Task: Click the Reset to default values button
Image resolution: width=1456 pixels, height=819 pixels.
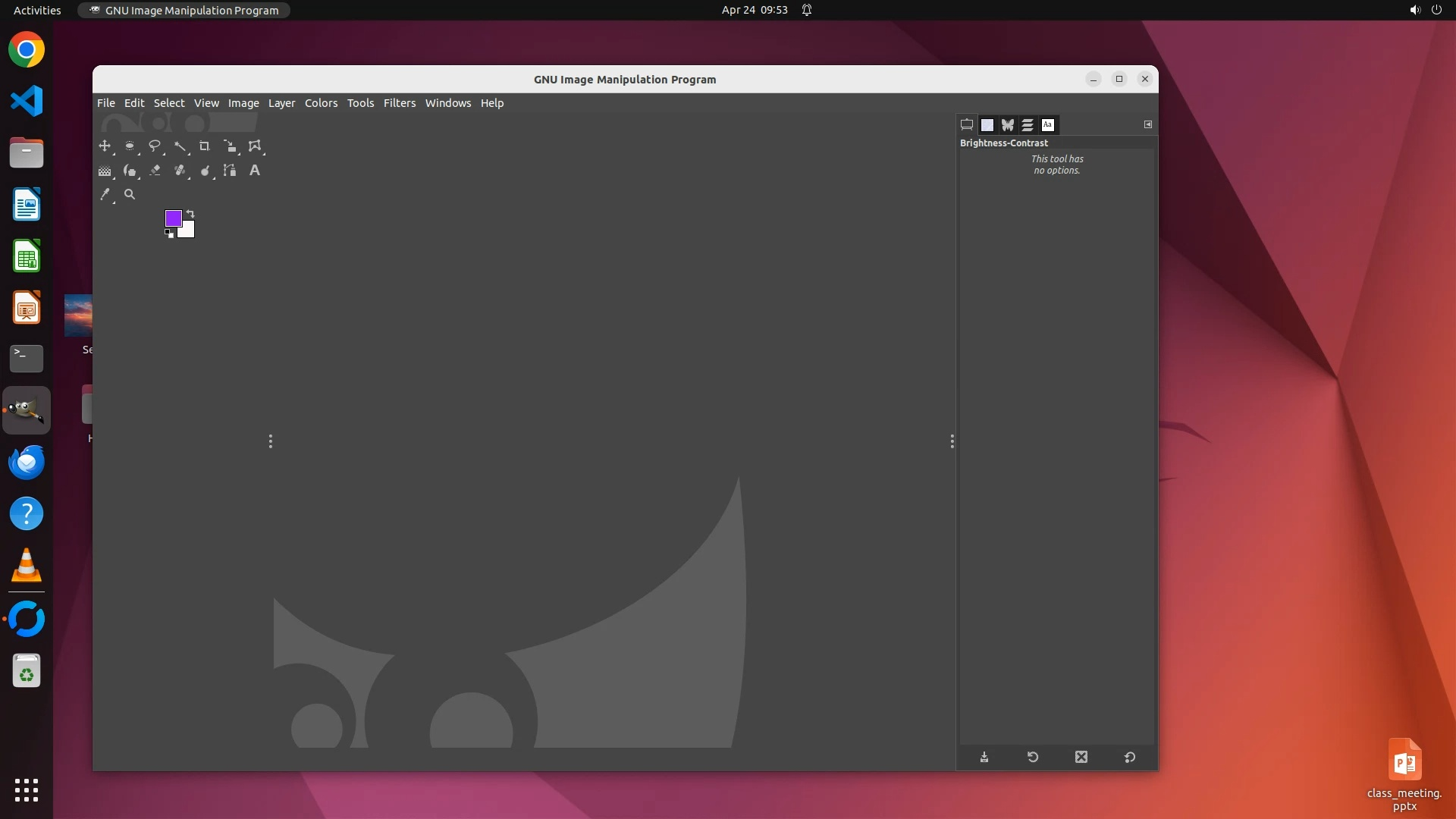Action: (1129, 757)
